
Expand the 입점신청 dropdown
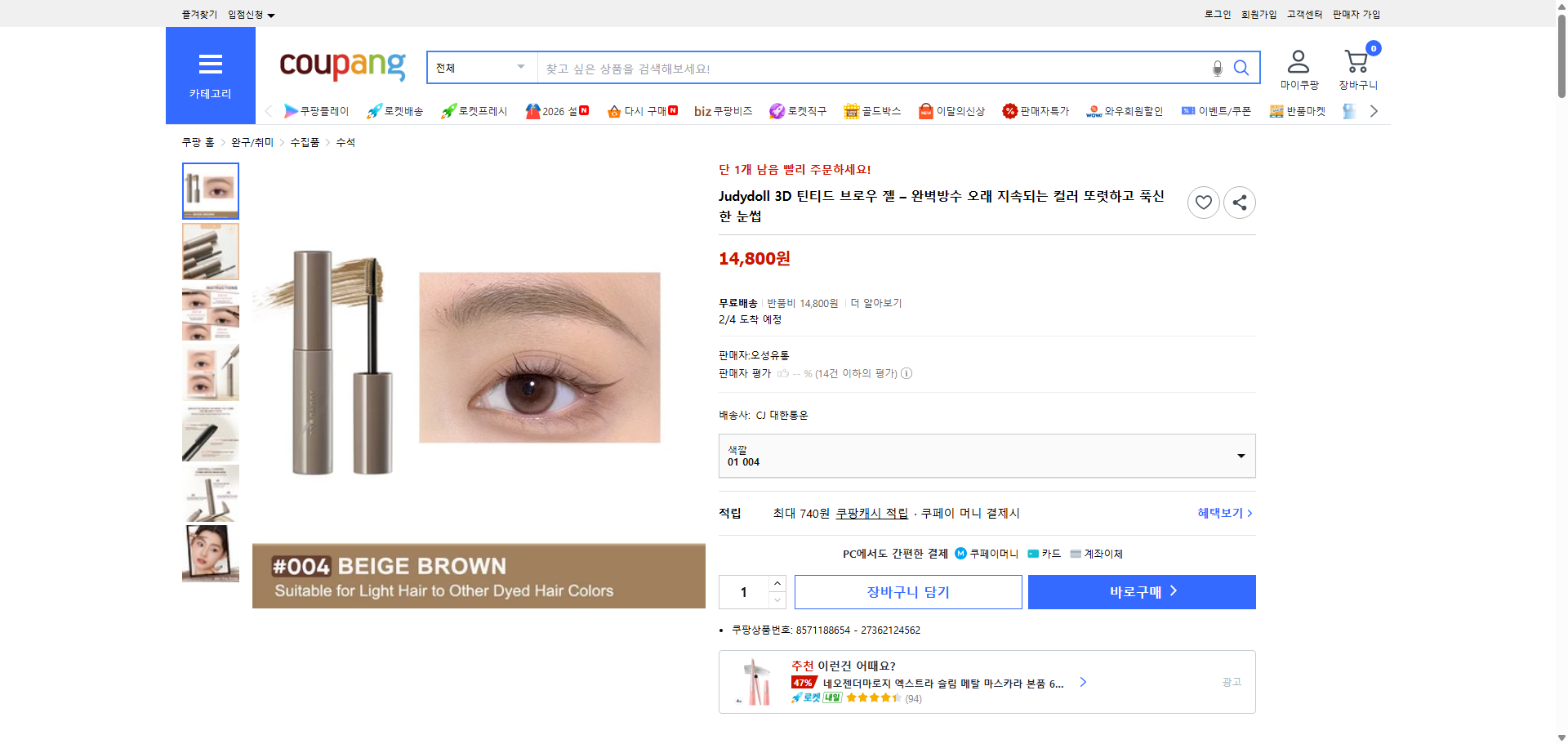pos(249,14)
